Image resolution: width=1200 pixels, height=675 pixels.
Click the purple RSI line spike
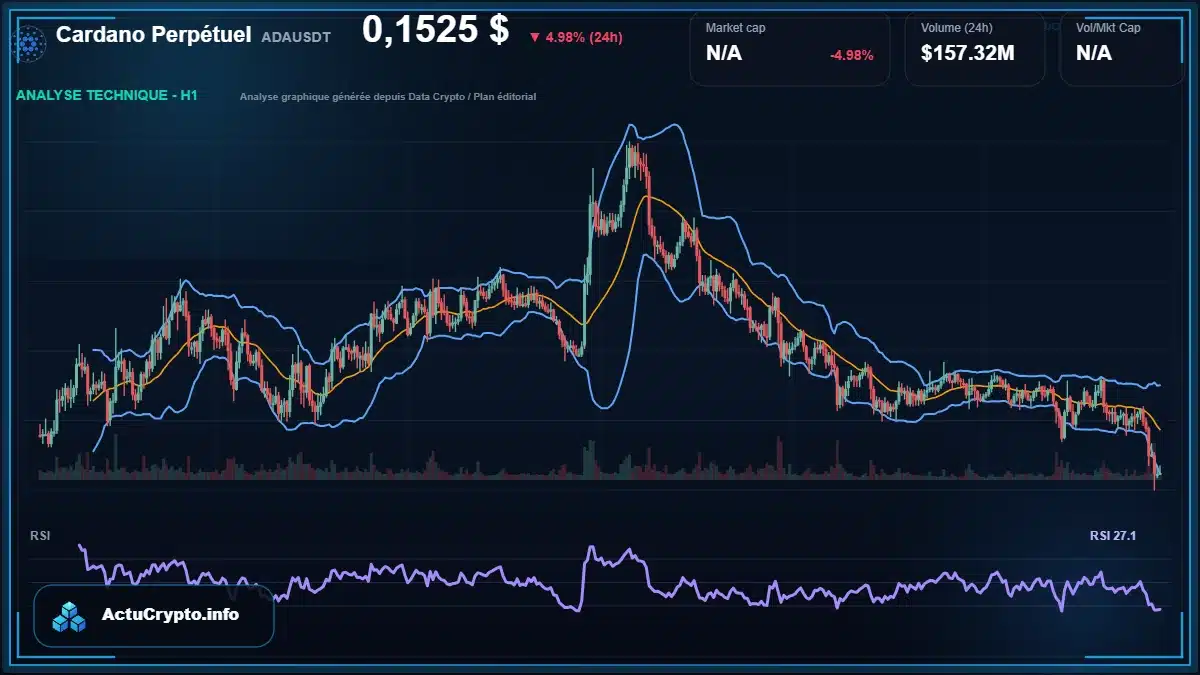[592, 551]
